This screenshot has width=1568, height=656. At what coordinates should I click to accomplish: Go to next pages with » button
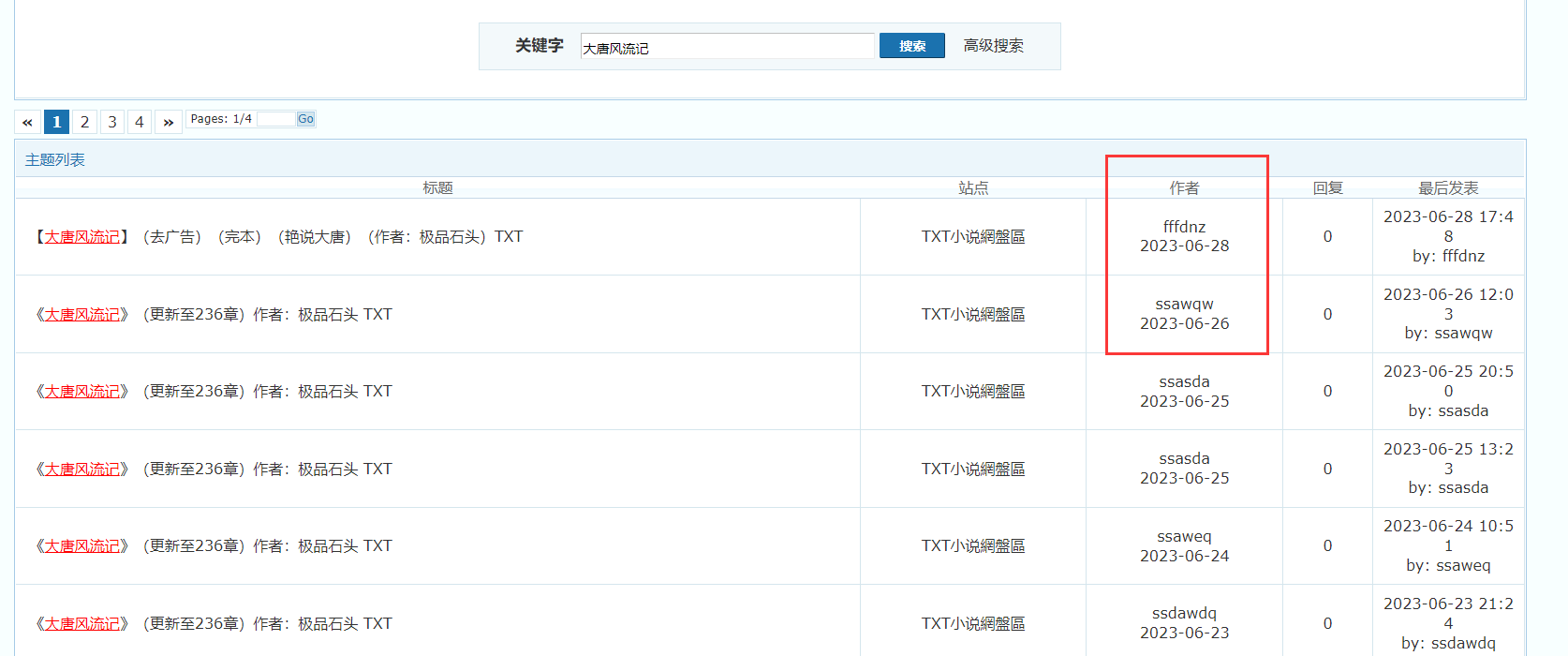point(169,122)
